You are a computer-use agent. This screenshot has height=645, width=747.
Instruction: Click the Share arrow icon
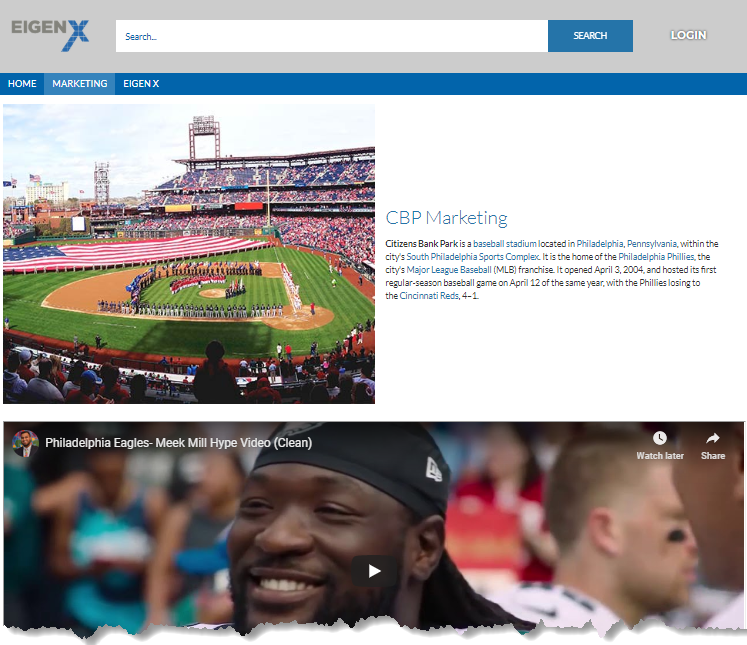713,438
